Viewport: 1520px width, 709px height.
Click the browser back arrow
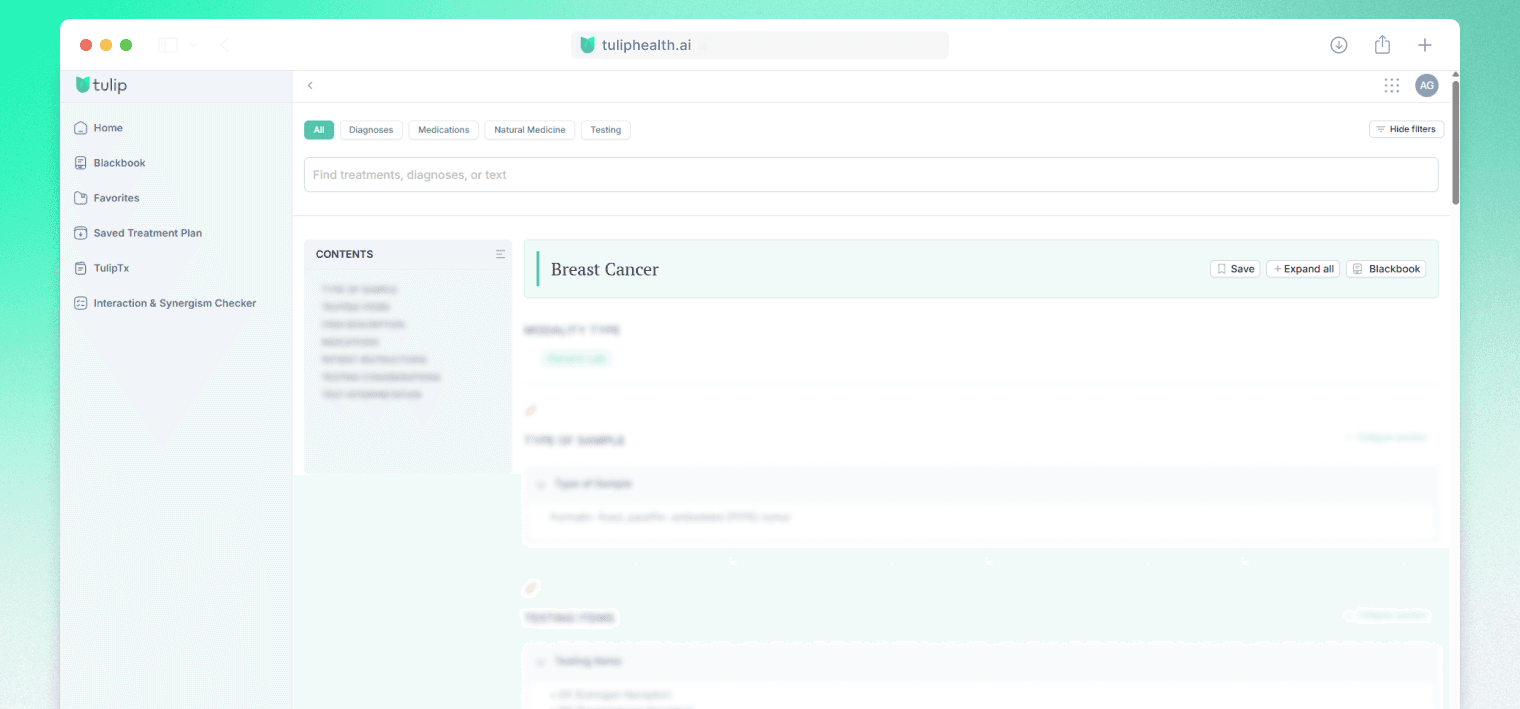click(223, 45)
